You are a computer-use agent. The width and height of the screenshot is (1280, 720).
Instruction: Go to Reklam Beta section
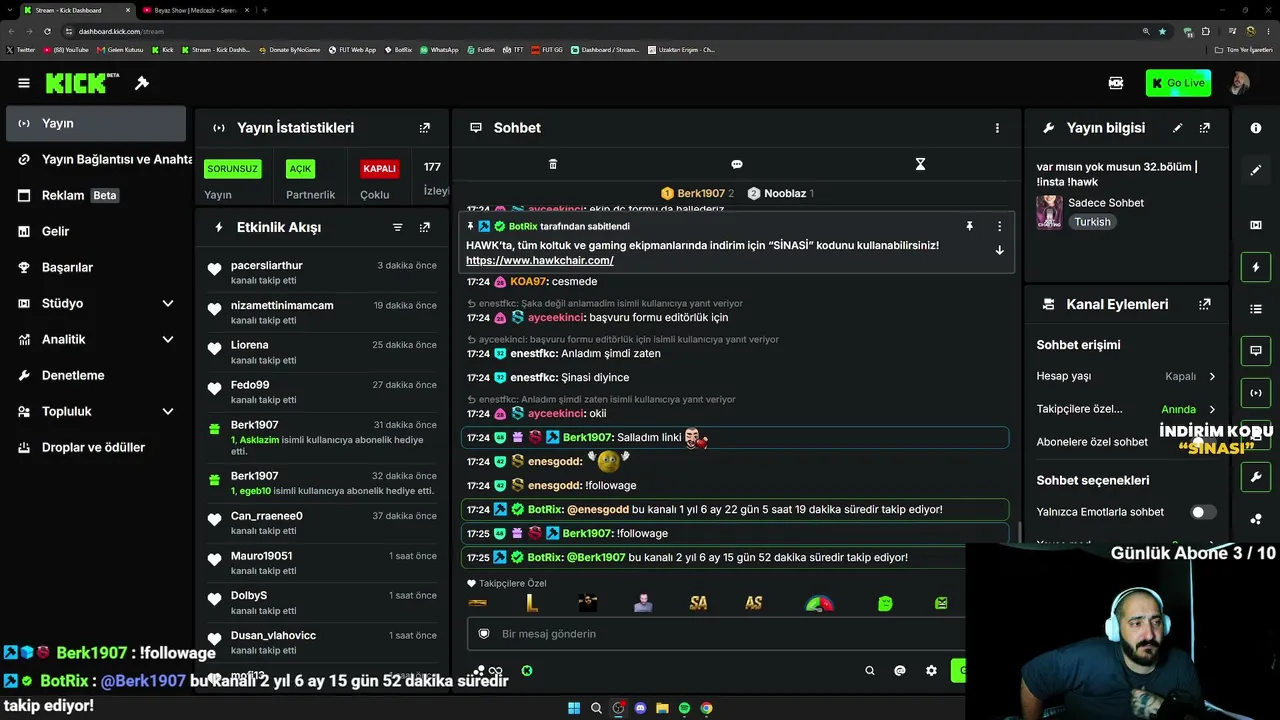tap(96, 196)
